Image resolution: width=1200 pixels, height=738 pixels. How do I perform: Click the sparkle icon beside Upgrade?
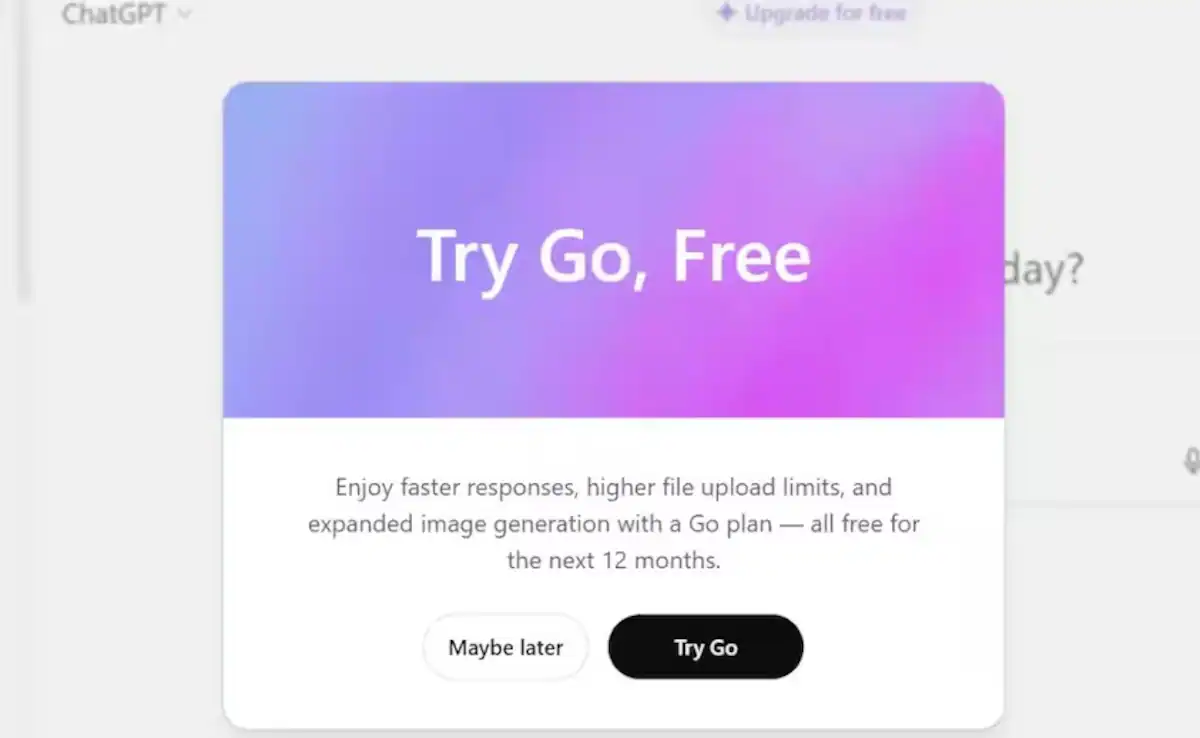point(727,13)
